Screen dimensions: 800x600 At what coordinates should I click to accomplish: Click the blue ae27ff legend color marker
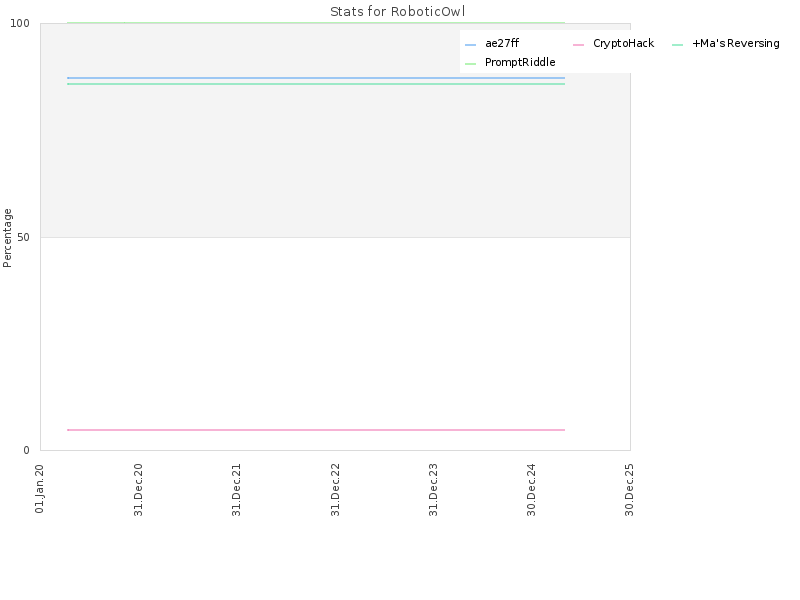[470, 45]
